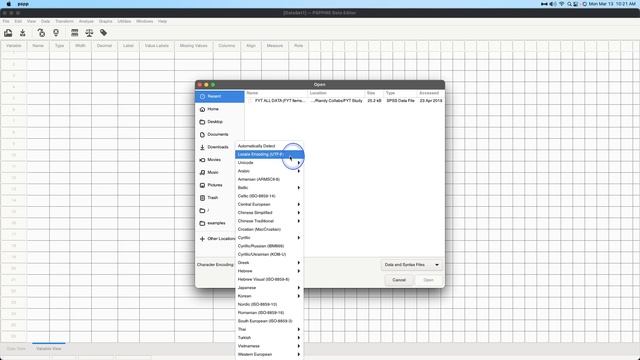Expand the Baltic encoding submenu
Screen dimensions: 640x360
click(x=269, y=188)
